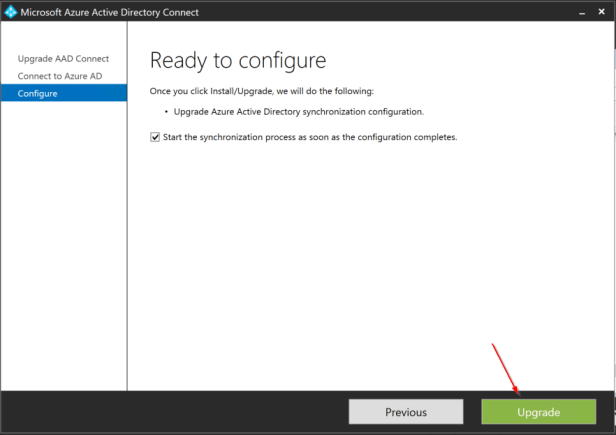Go back with the Previous button
This screenshot has width=616, height=435.
[405, 412]
